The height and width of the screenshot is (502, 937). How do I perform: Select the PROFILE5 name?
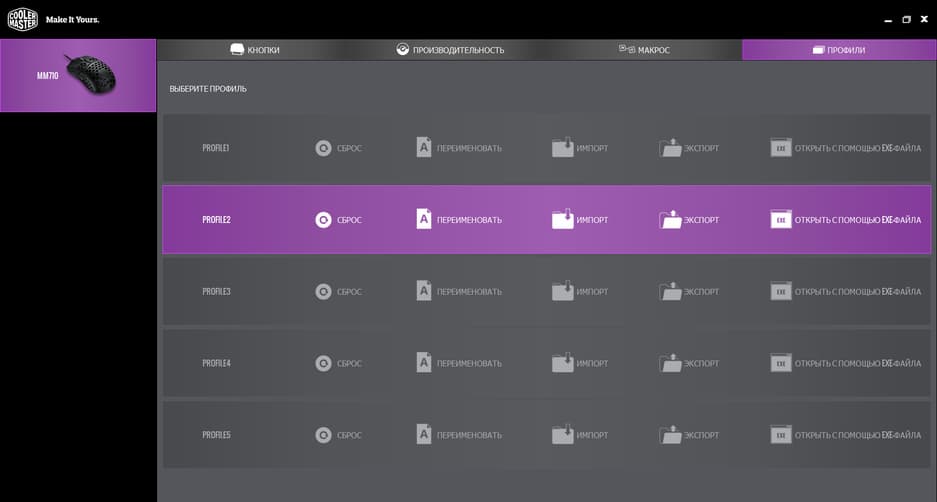click(216, 435)
